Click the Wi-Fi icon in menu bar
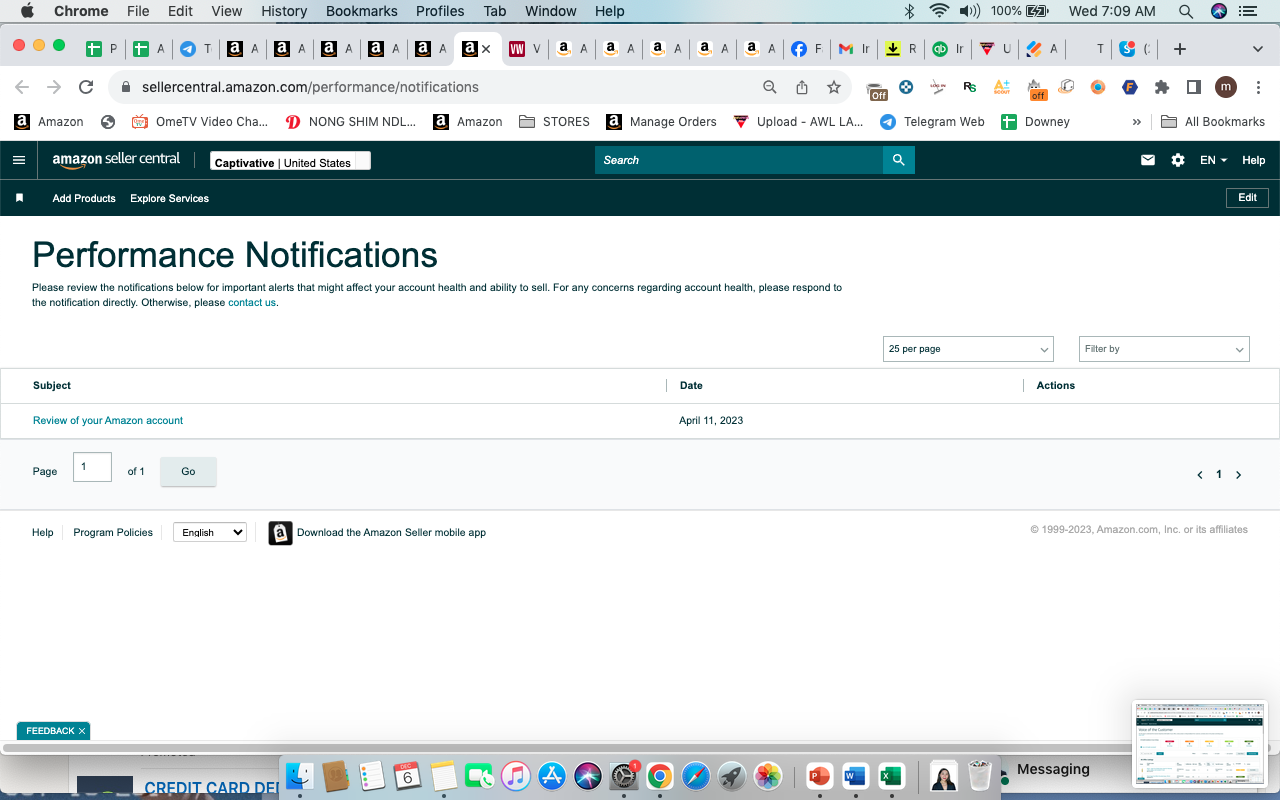Screen dimensions: 1280x800 [x=938, y=11]
